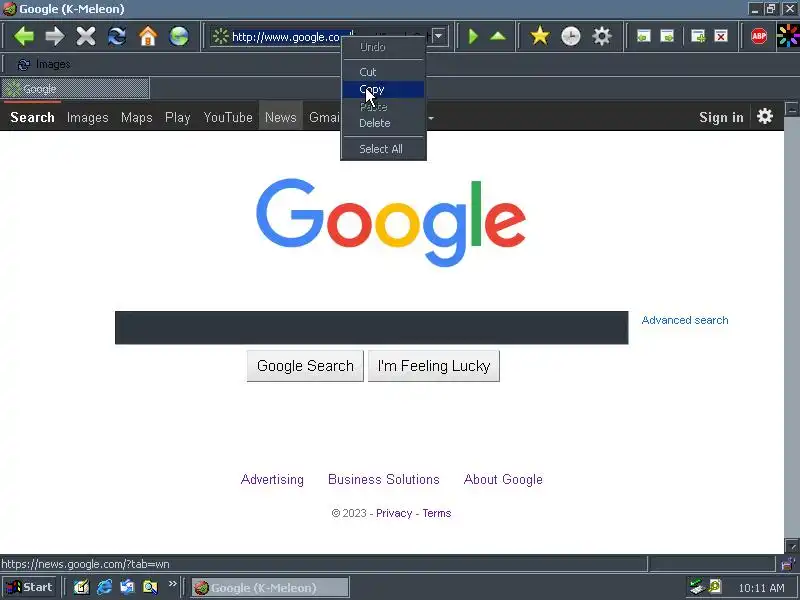Open a new tab with the green plus icon
The image size is (800, 600).
[x=697, y=36]
